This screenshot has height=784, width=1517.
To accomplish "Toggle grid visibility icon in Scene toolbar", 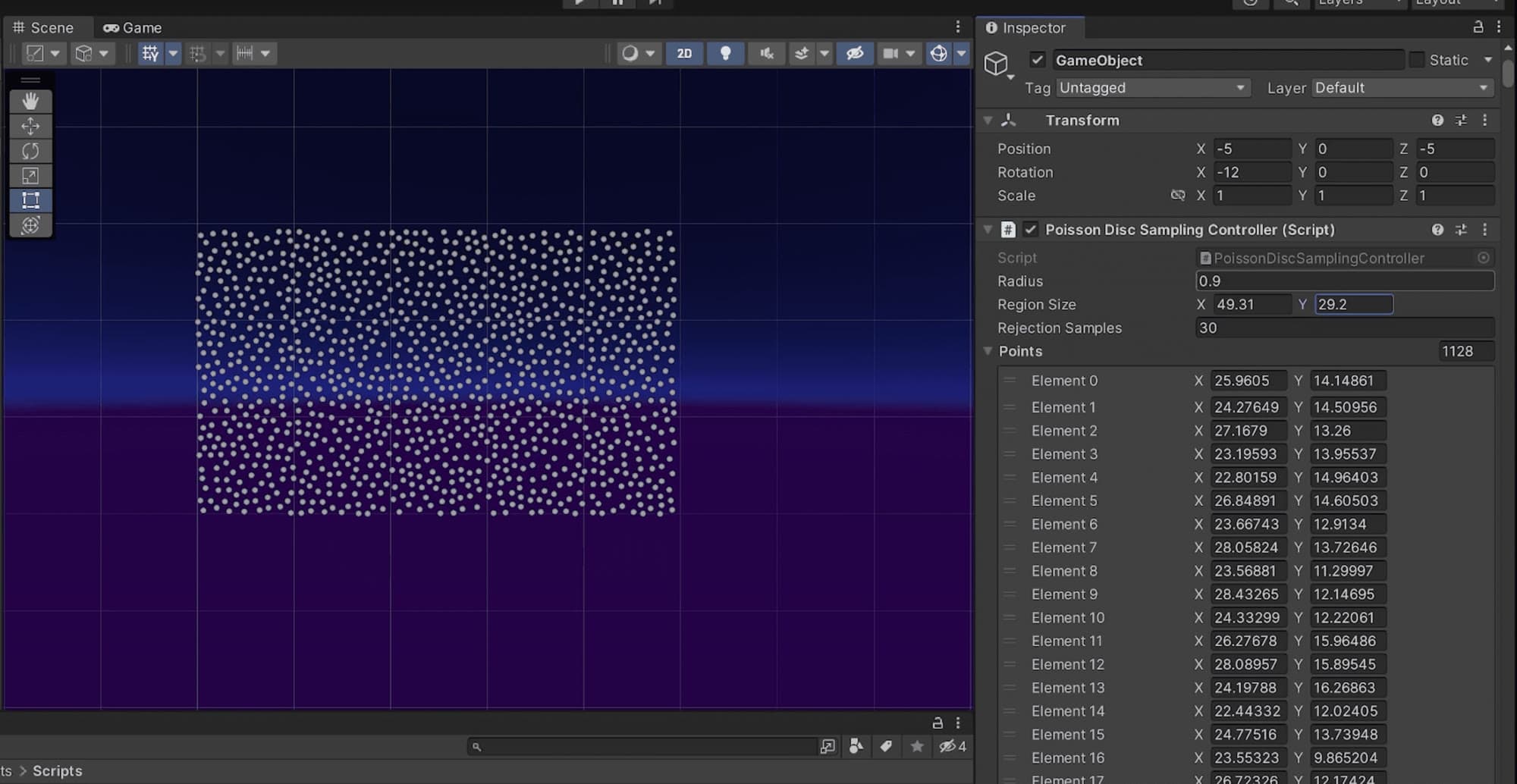I will click(x=150, y=53).
